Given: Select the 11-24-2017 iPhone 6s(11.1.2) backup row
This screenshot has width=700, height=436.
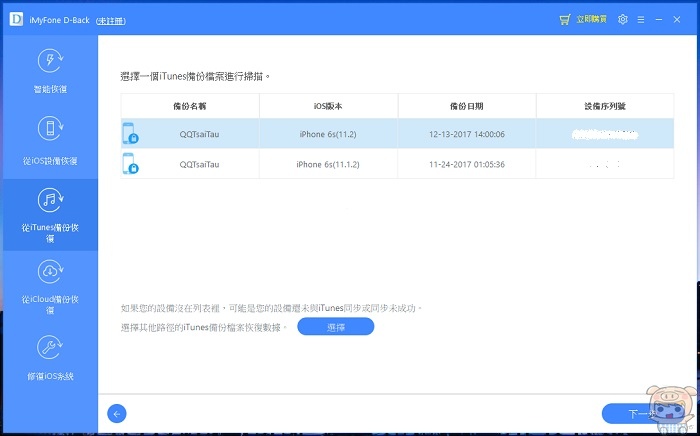Looking at the screenshot, I should pos(397,164).
